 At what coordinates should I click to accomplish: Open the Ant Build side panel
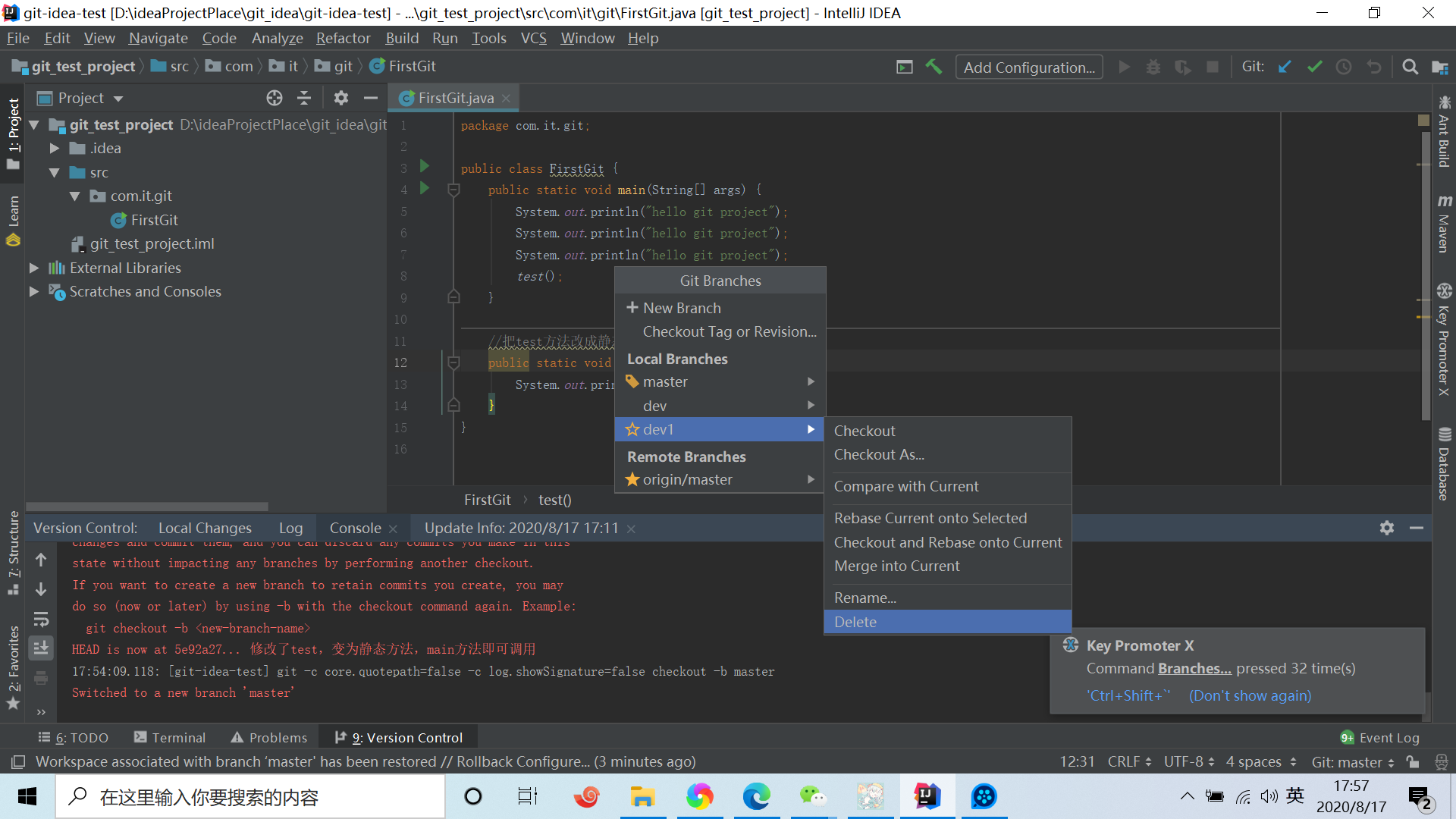tap(1444, 130)
